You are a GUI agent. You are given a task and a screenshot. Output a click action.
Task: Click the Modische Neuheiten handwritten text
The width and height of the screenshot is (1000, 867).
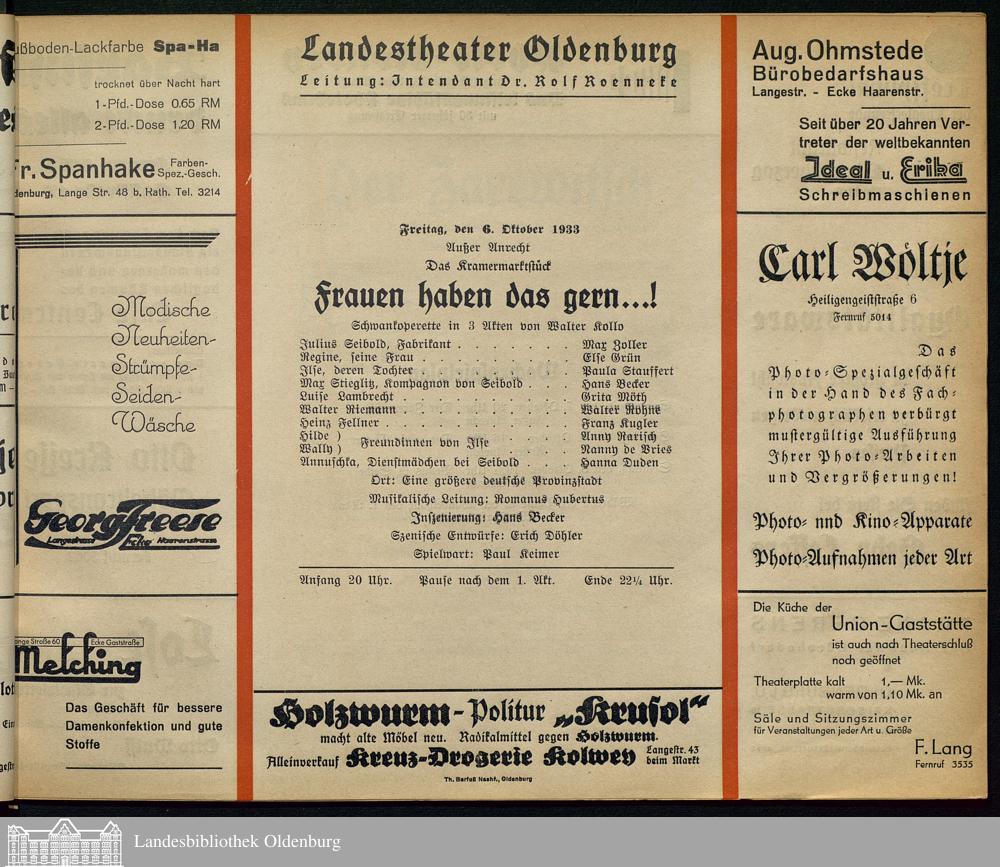(162, 365)
